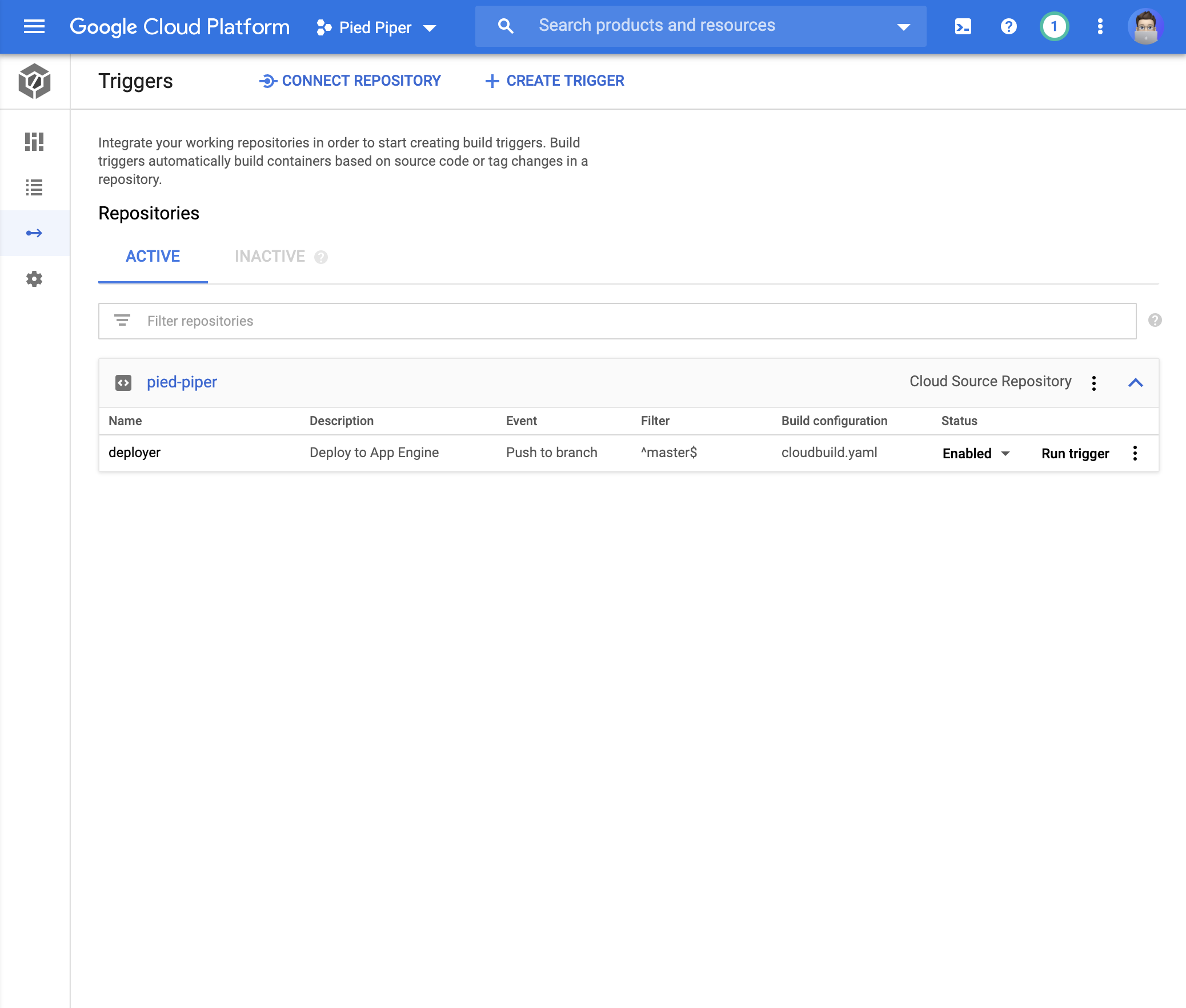This screenshot has width=1186, height=1008.
Task: Open deployer trigger row more options
Action: point(1135,453)
